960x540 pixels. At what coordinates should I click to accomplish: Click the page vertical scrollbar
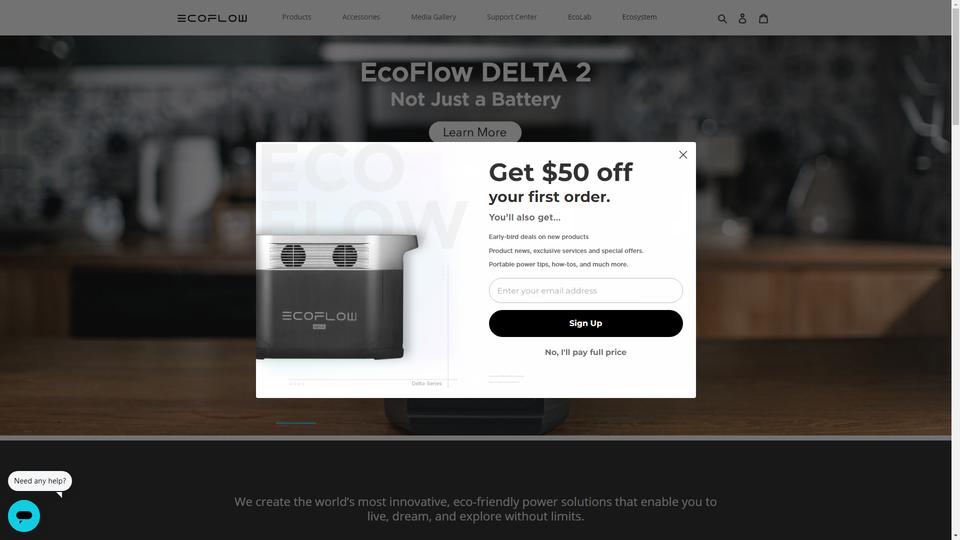[x=955, y=270]
